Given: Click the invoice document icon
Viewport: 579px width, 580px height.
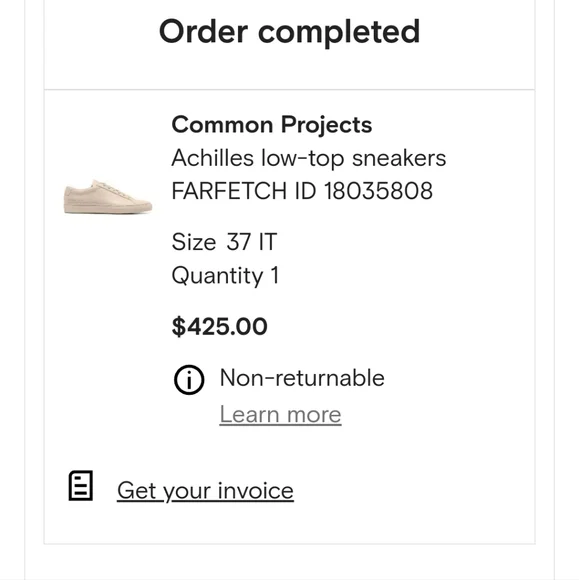Looking at the screenshot, I should pyautogui.click(x=81, y=486).
